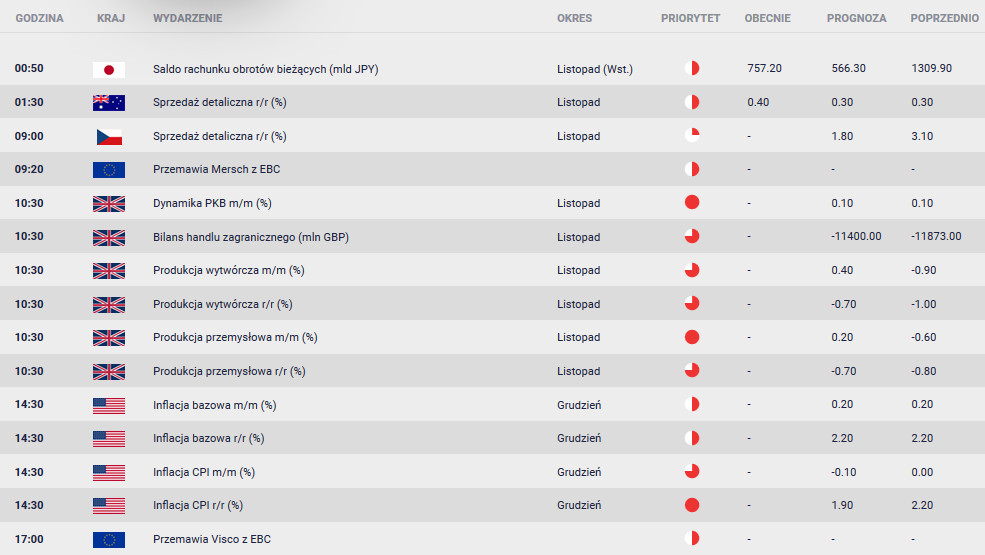The image size is (985, 555).
Task: Click priority indicator for Dynamika PKB m/m
Action: (691, 203)
